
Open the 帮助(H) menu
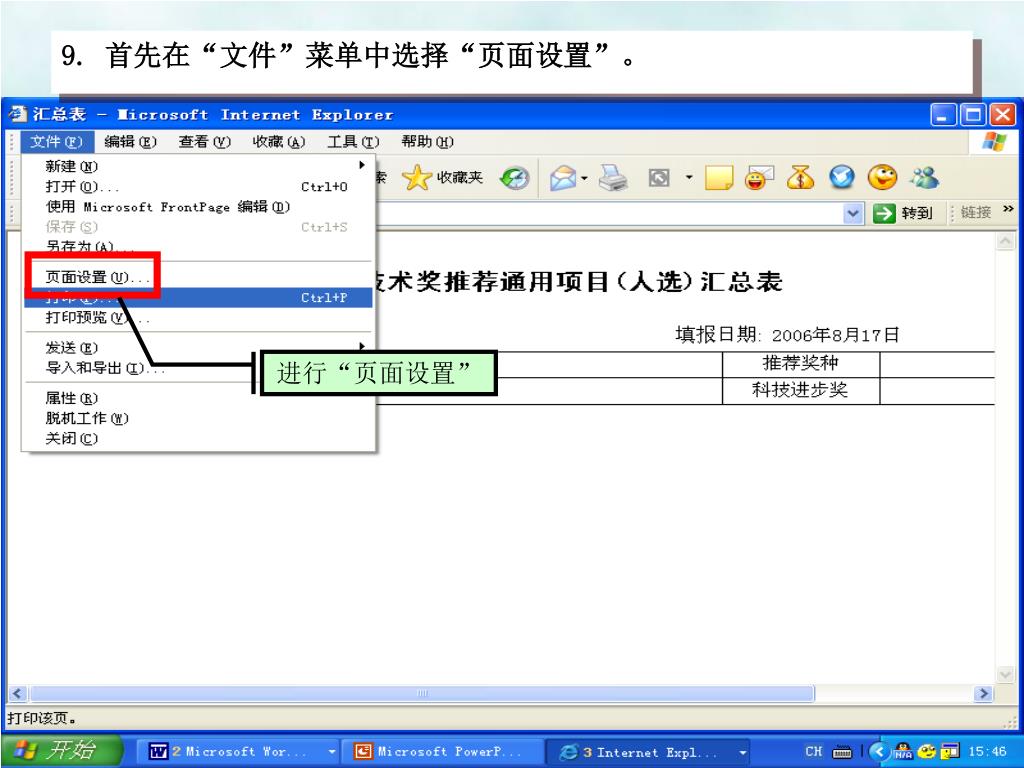(427, 142)
